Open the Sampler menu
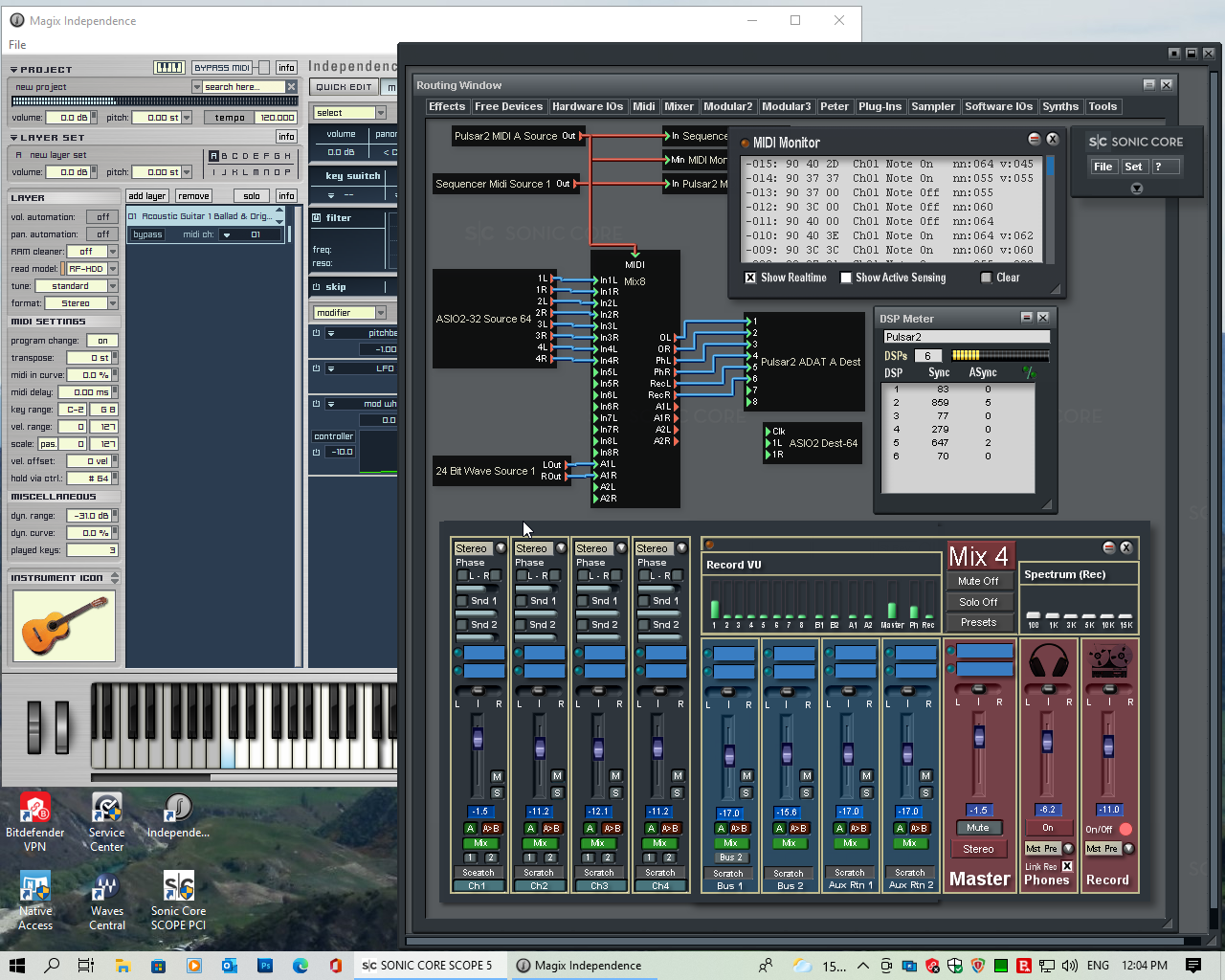This screenshot has width=1225, height=980. click(933, 107)
